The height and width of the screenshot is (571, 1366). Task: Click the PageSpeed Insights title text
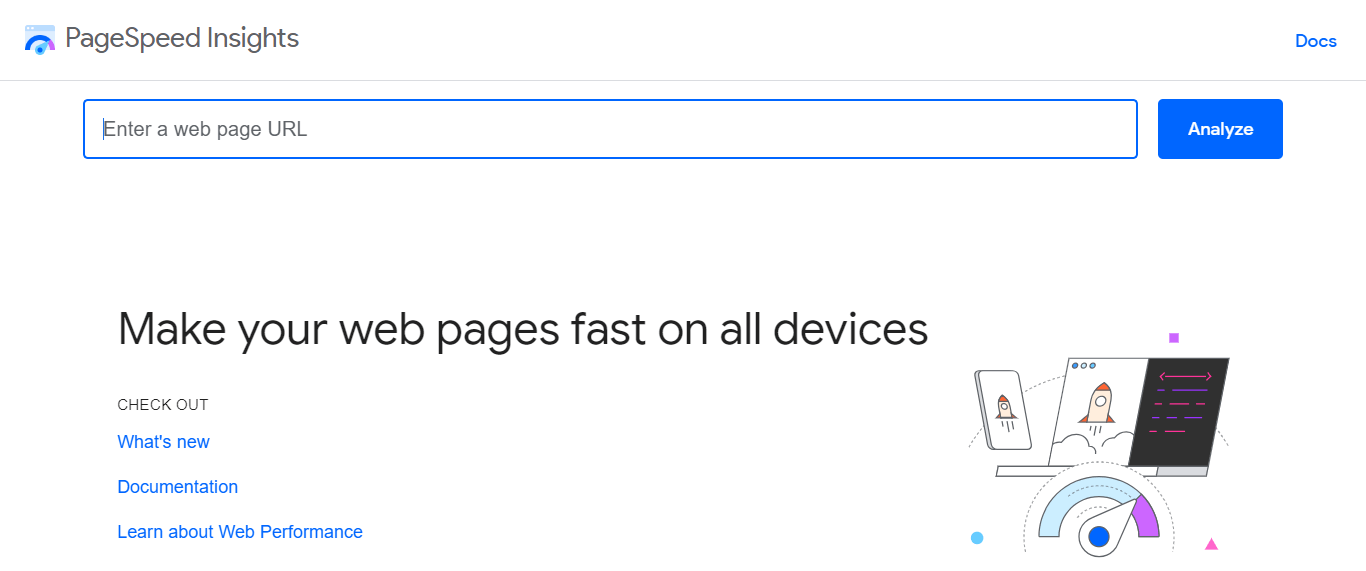pos(182,39)
